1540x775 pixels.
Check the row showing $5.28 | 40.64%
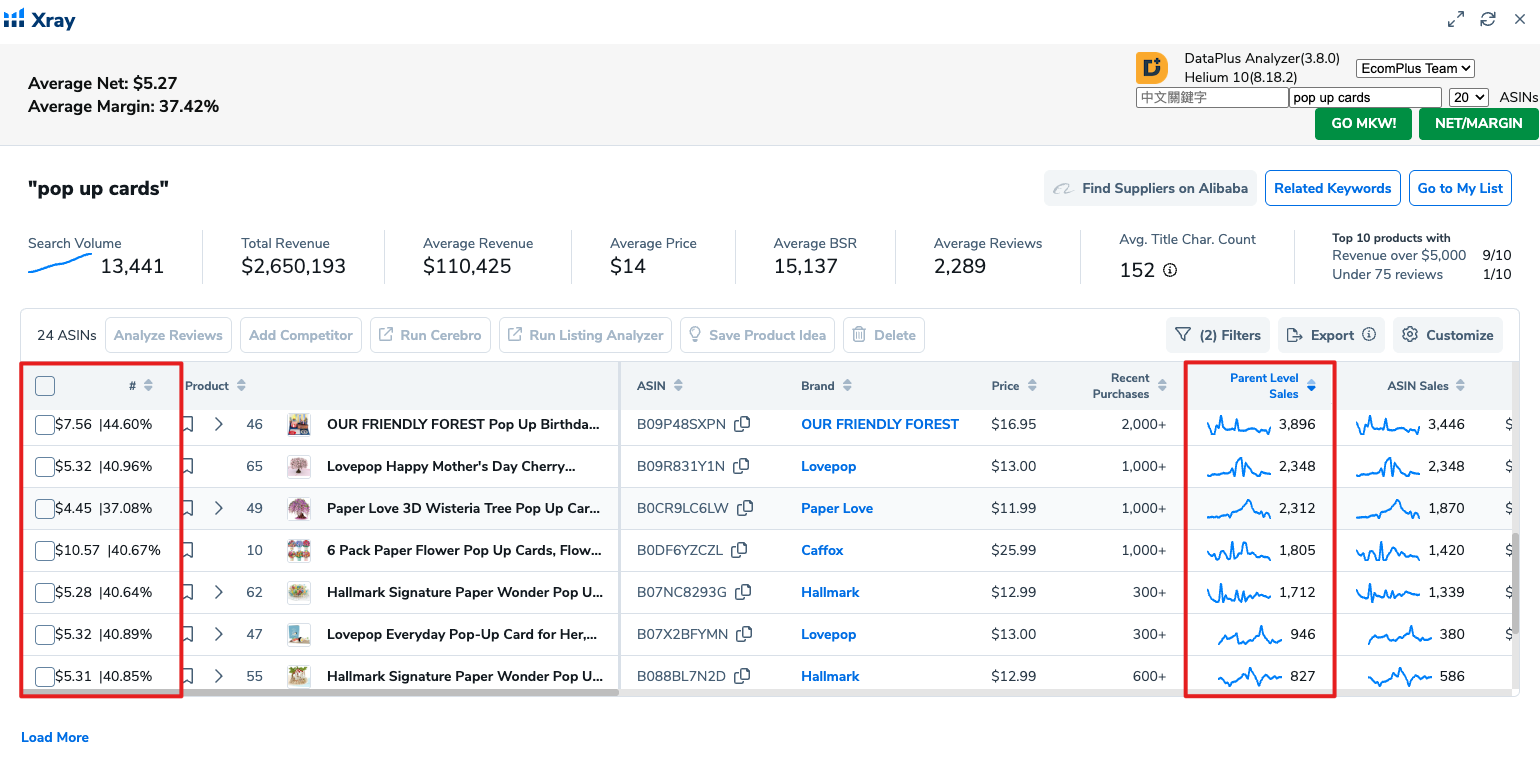pos(45,593)
